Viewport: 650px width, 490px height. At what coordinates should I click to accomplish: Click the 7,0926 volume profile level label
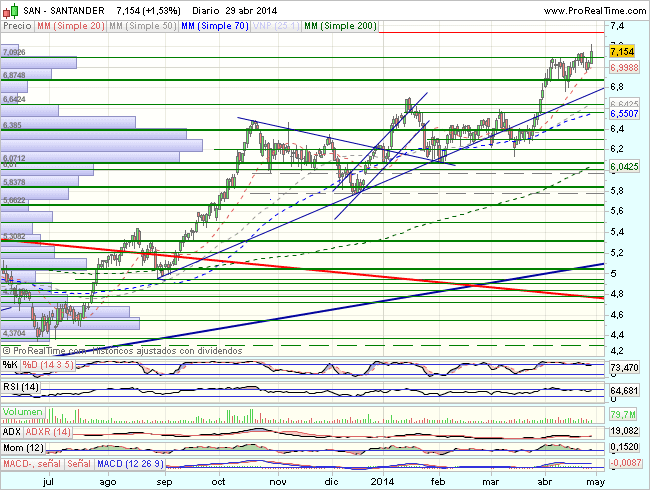tap(14, 52)
